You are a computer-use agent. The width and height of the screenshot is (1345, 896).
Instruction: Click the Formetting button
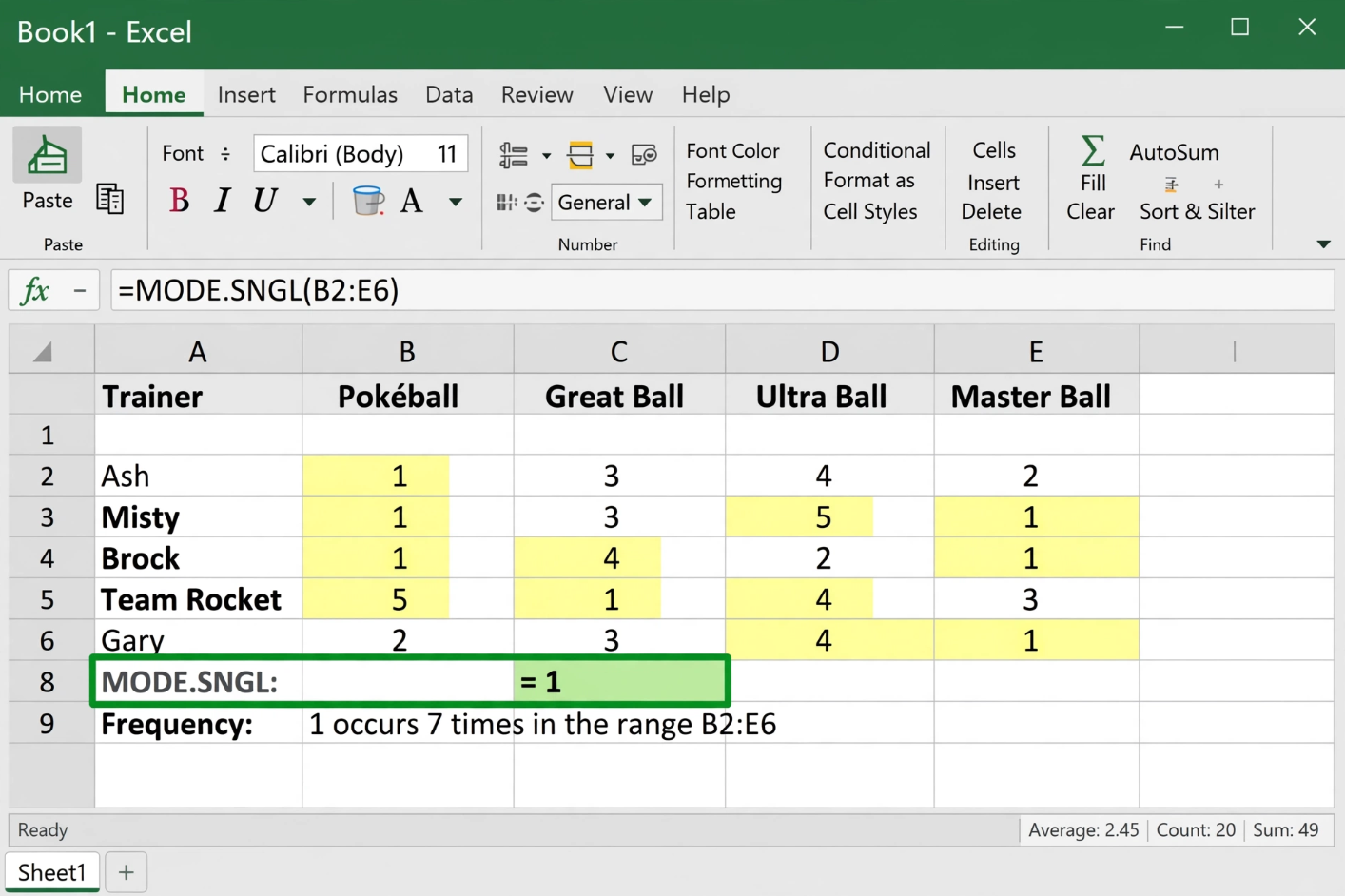point(733,181)
